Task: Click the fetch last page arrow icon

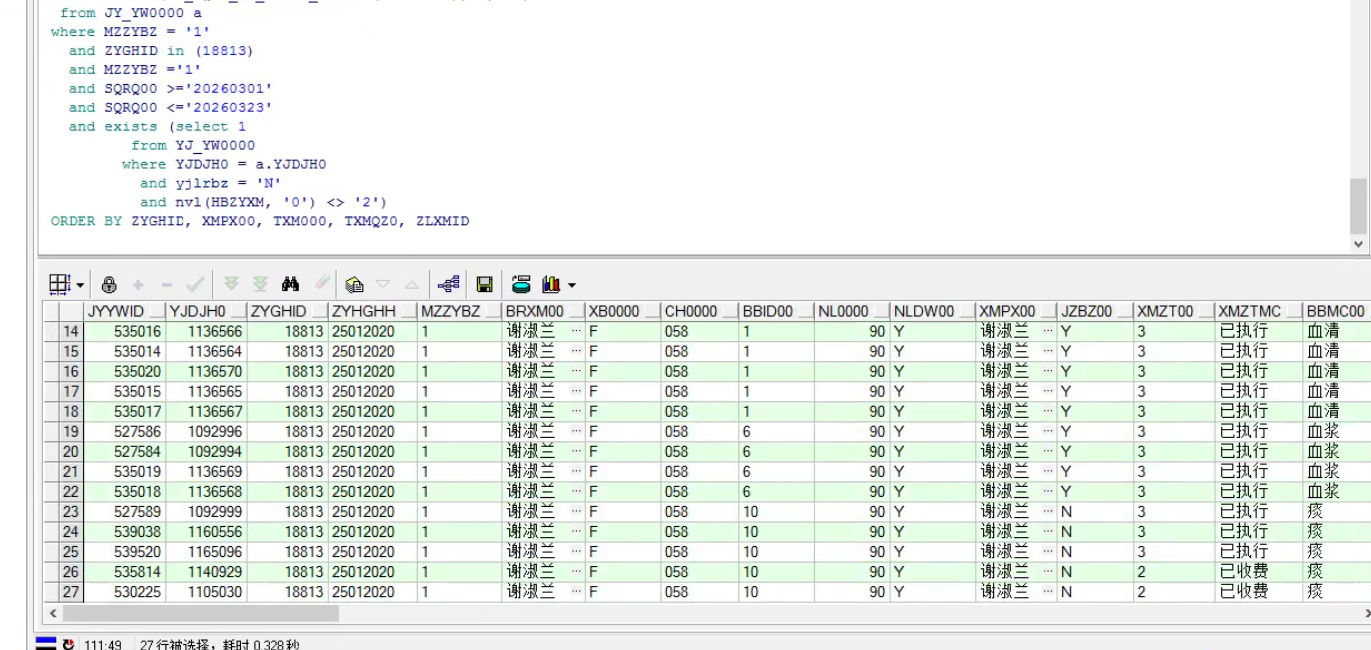Action: [259, 285]
